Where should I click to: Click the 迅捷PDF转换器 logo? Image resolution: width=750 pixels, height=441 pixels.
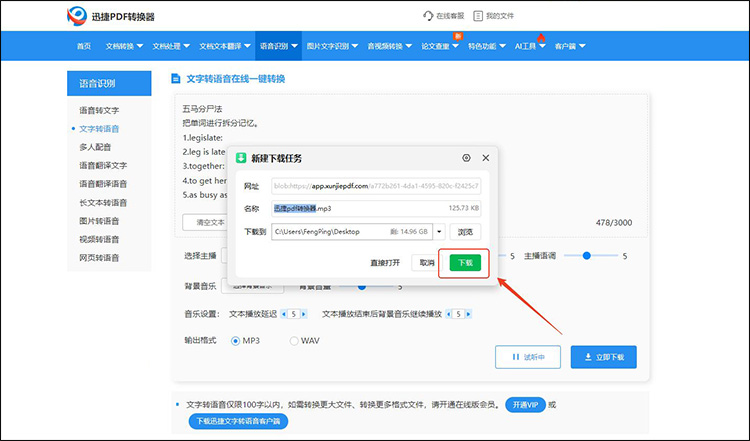point(110,16)
